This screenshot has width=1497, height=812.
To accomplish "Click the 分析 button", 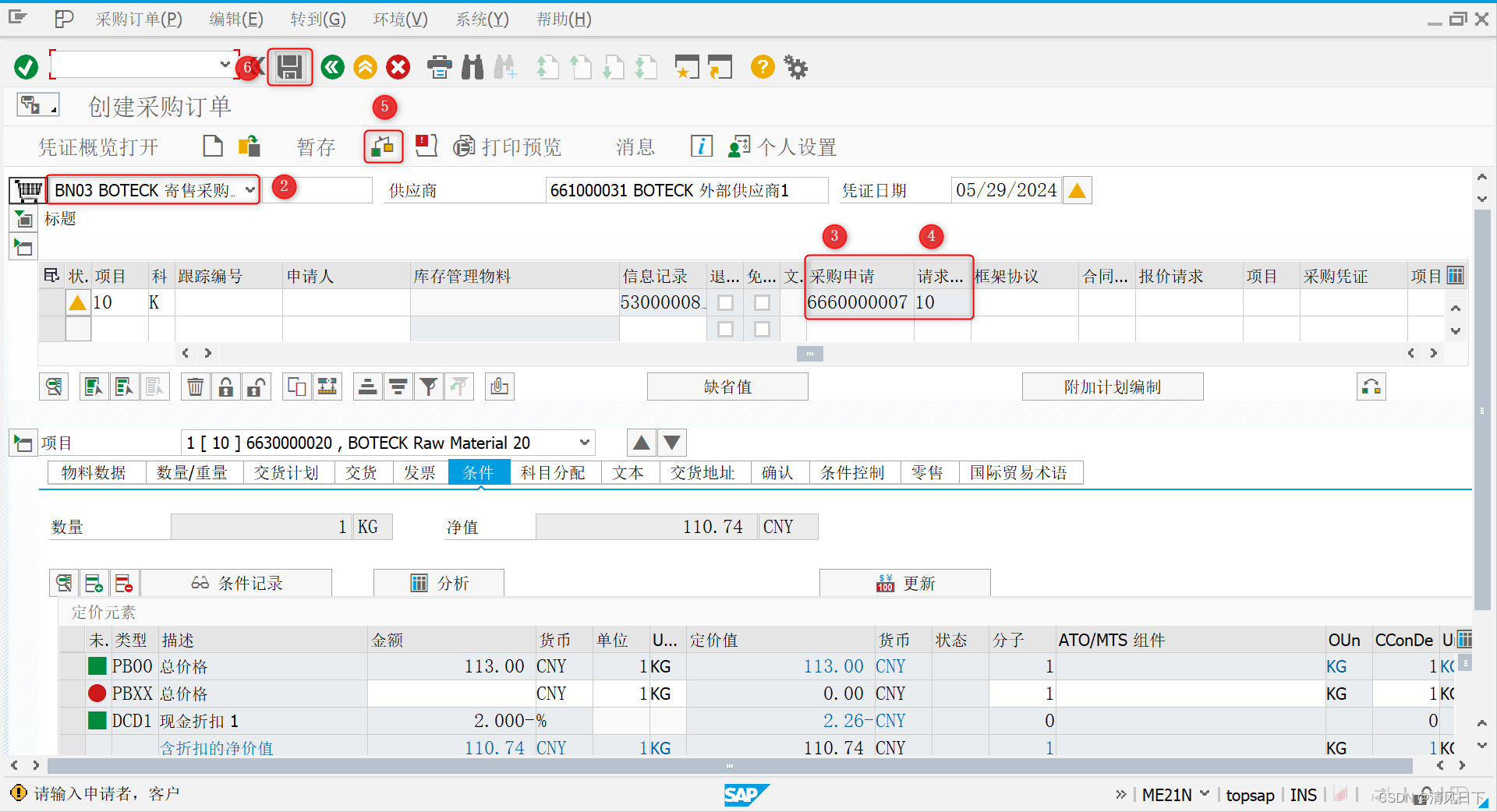I will 438,583.
